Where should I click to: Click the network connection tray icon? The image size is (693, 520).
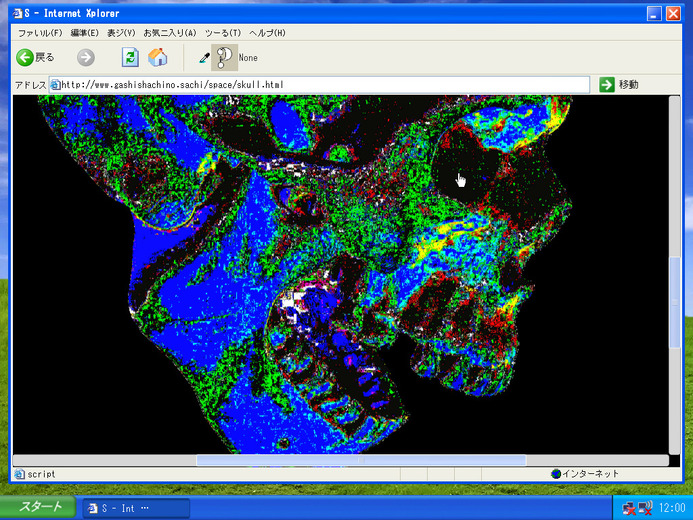point(629,507)
